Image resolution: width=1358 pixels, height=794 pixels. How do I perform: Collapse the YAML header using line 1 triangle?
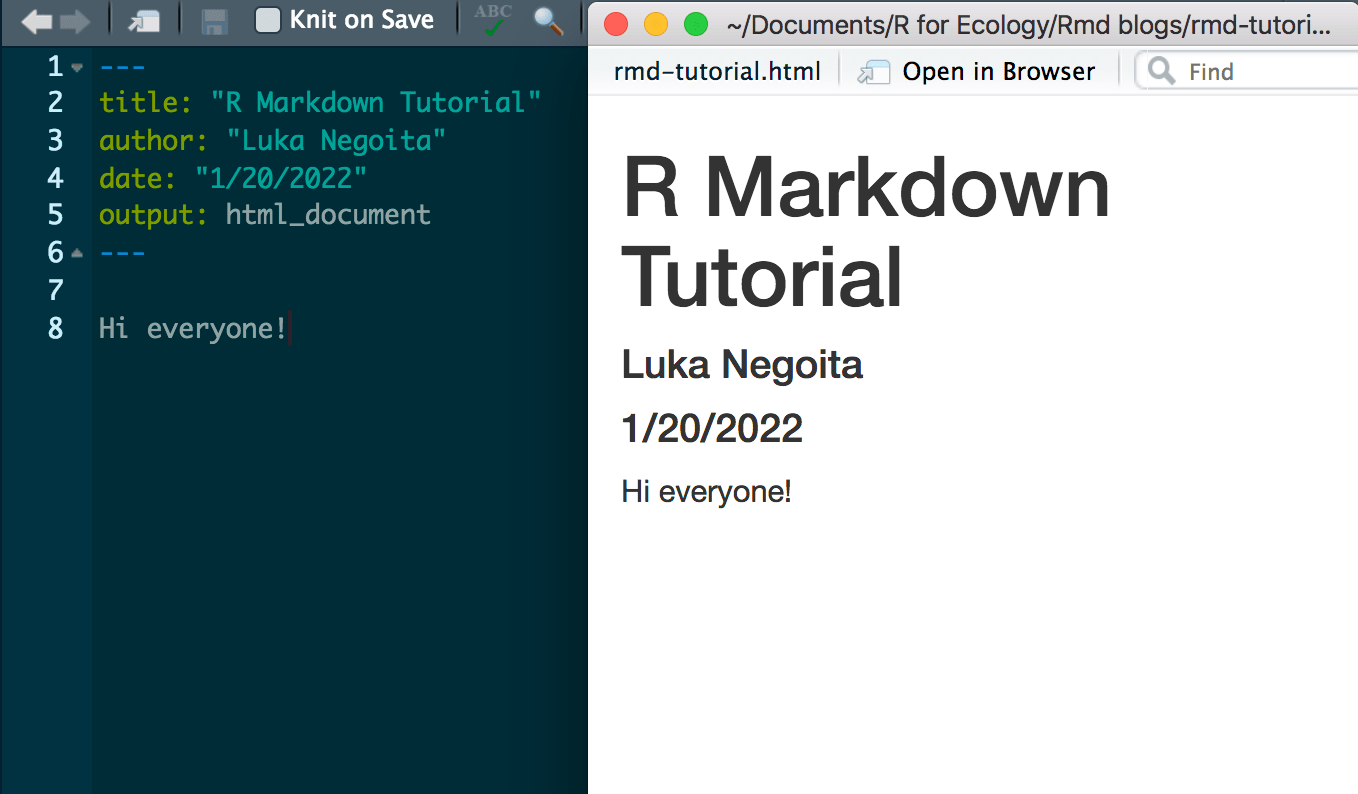76,66
